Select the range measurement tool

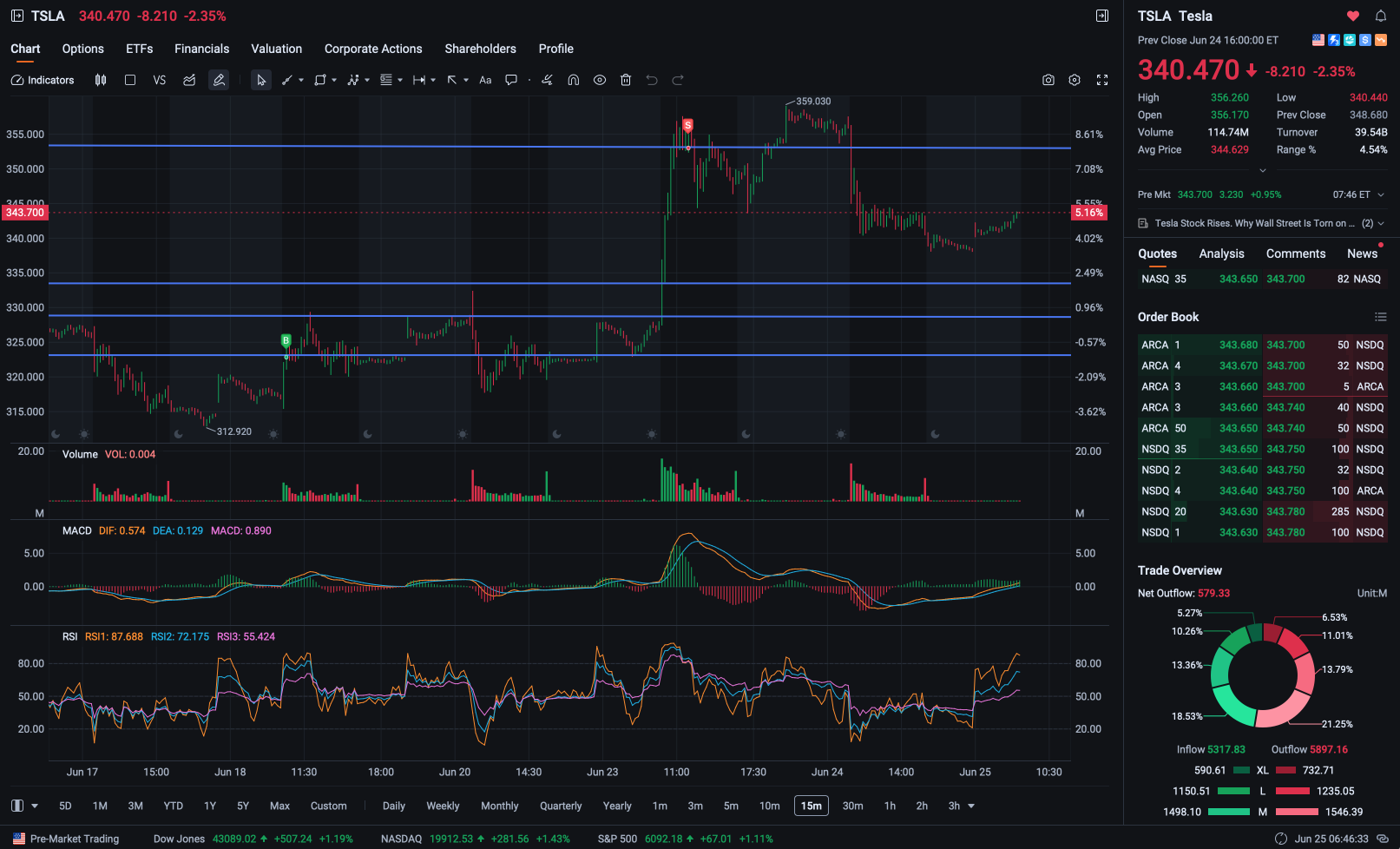pyautogui.click(x=419, y=80)
